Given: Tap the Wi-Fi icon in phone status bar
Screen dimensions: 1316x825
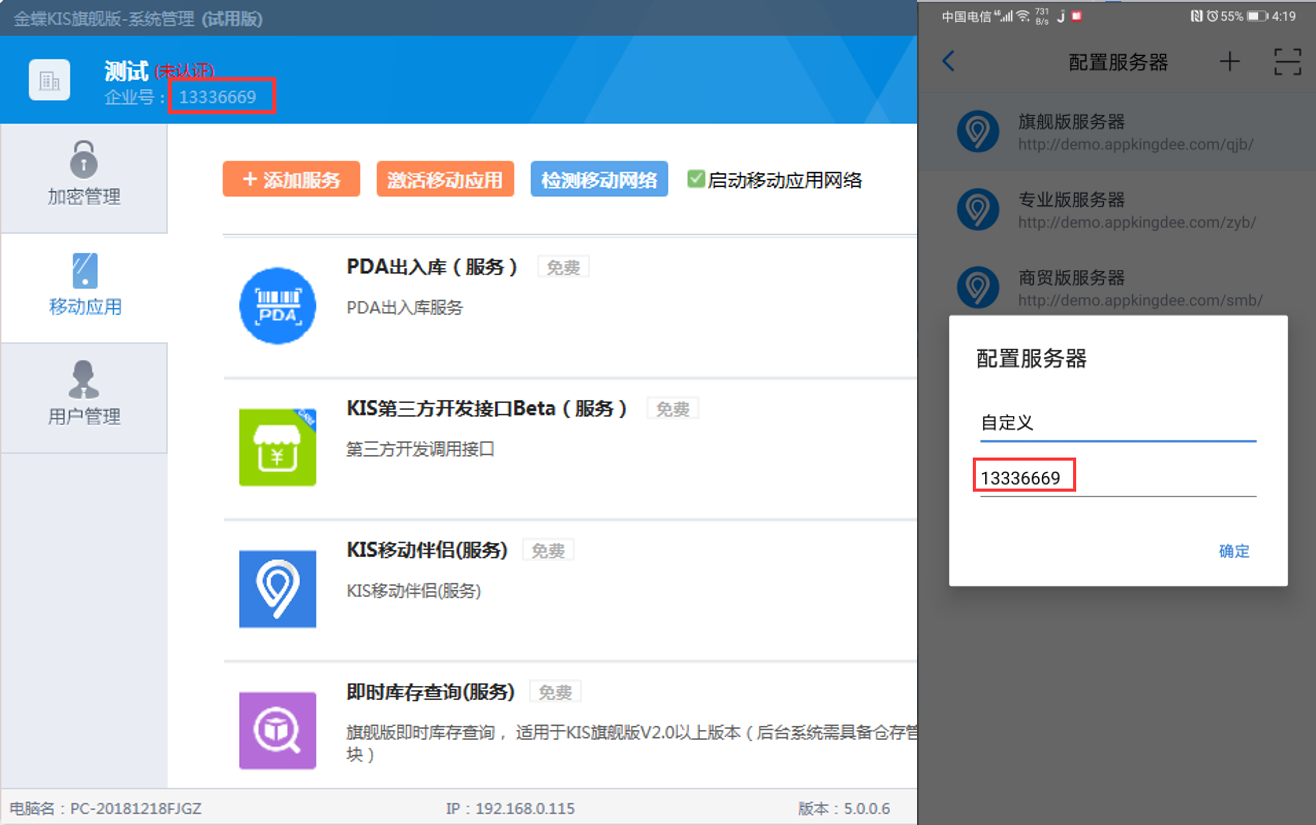Looking at the screenshot, I should coord(1023,16).
